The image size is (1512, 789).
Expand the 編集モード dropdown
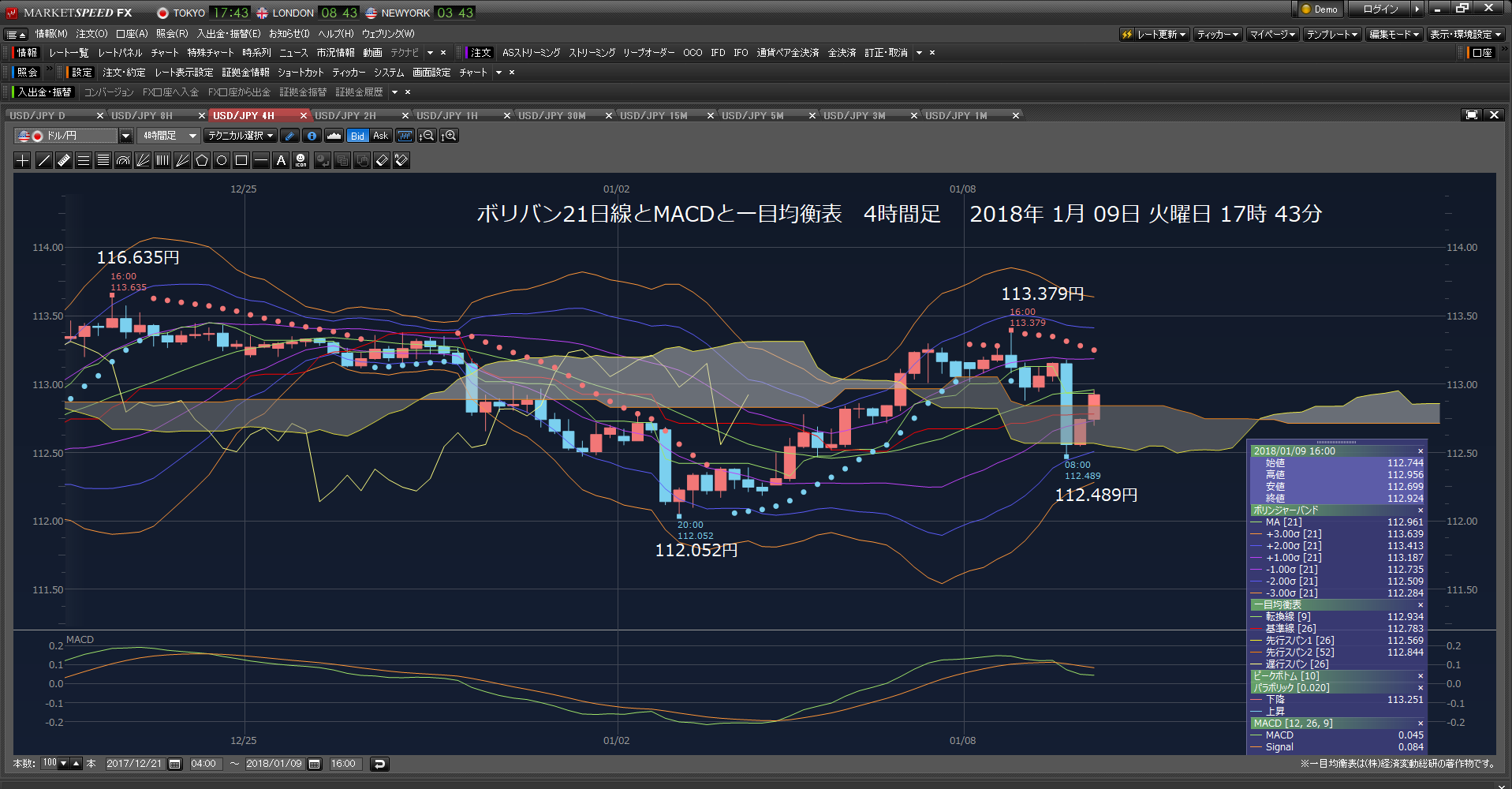pos(1394,34)
